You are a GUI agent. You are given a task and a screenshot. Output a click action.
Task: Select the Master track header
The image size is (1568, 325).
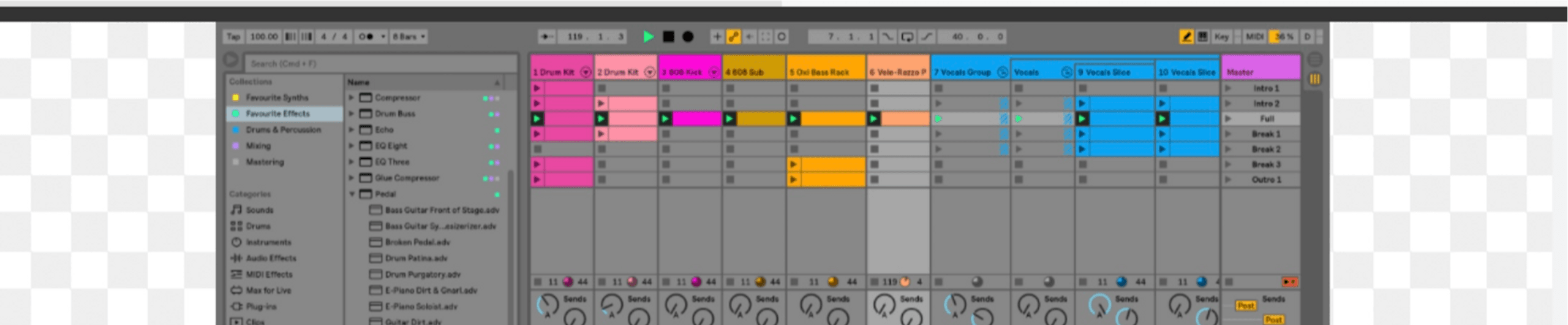click(1261, 67)
